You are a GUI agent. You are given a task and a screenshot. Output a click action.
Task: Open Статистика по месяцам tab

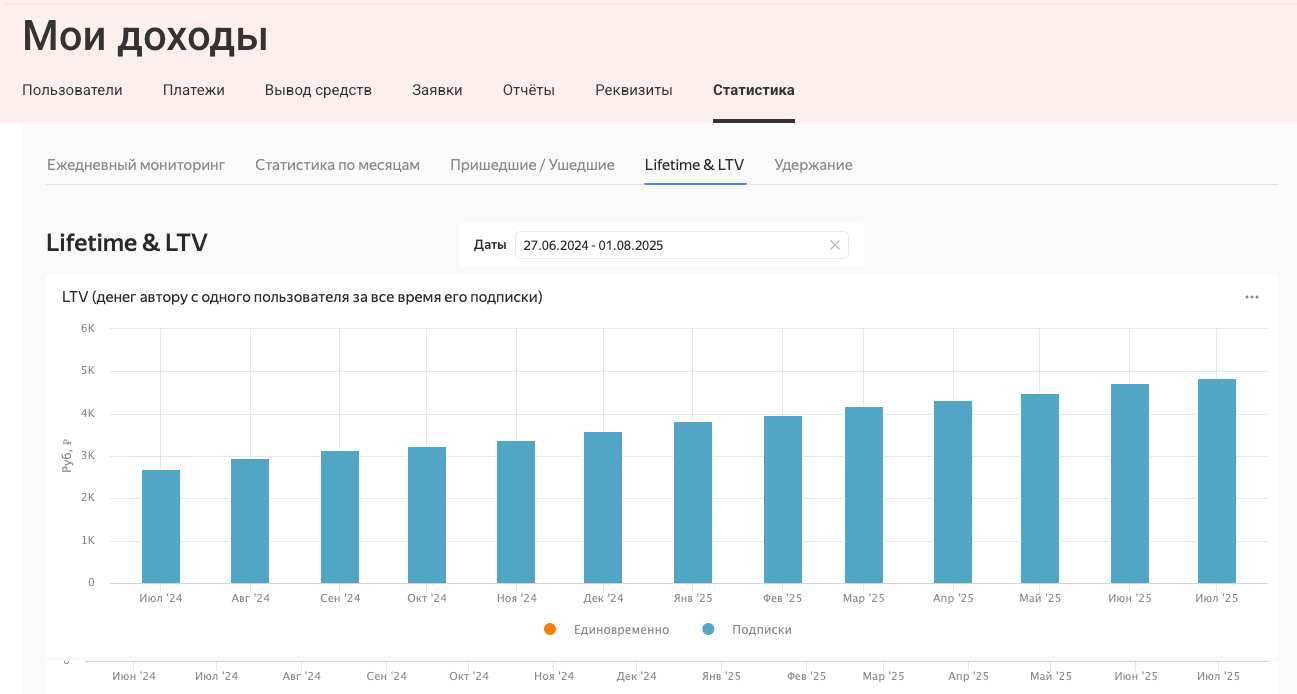point(337,165)
